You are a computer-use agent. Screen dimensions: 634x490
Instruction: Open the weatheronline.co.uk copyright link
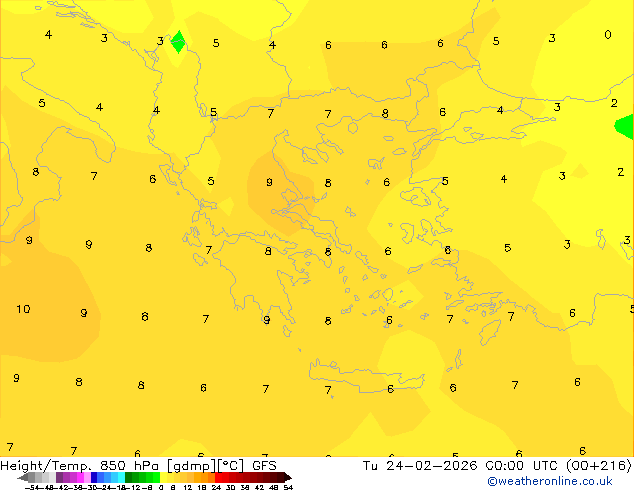(x=550, y=481)
